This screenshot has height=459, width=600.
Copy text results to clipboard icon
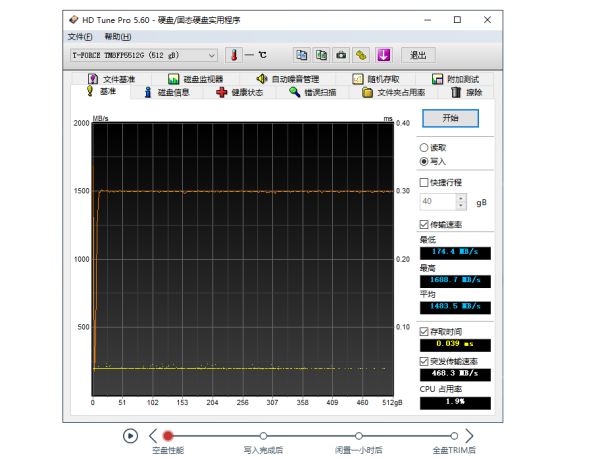[302, 55]
